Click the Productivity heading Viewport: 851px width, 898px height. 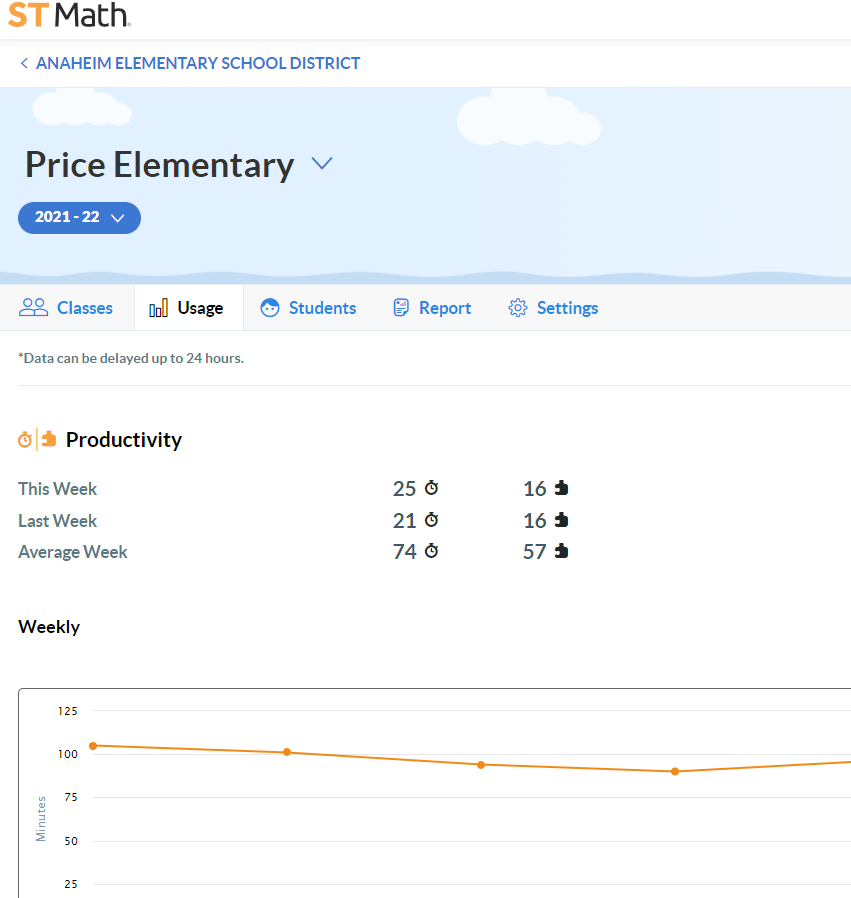[x=124, y=440]
